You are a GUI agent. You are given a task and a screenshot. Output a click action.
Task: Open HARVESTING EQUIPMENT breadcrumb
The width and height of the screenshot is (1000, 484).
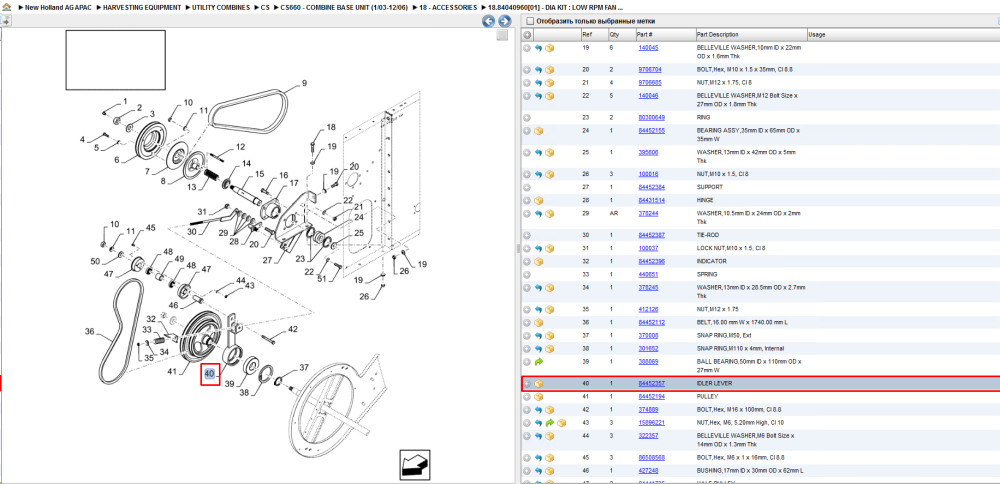tap(143, 7)
